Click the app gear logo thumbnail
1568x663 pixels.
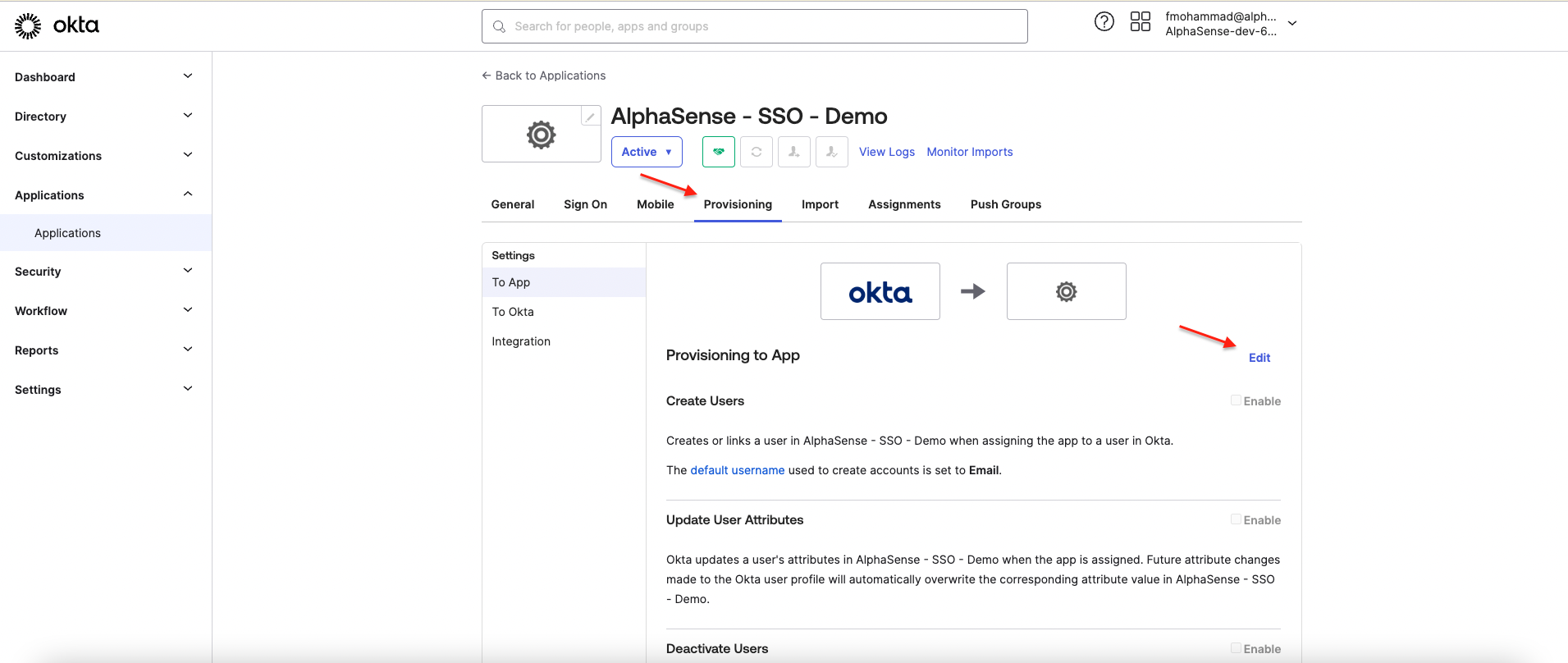pyautogui.click(x=542, y=135)
